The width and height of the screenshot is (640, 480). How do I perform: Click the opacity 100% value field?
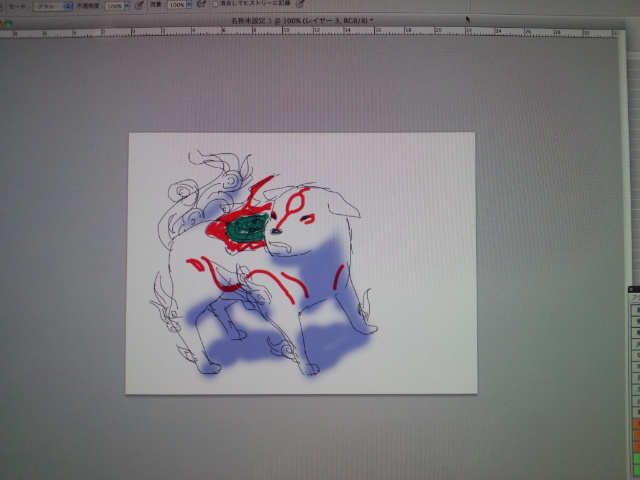point(115,6)
